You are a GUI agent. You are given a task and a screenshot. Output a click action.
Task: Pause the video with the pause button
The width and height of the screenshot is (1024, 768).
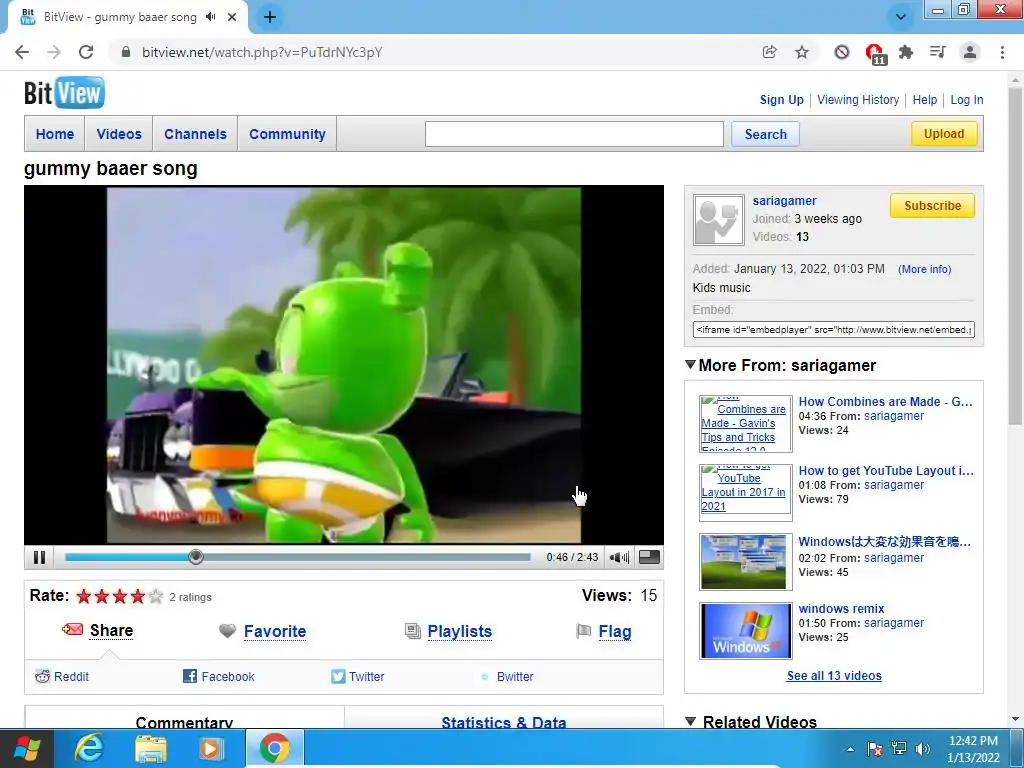click(39, 557)
